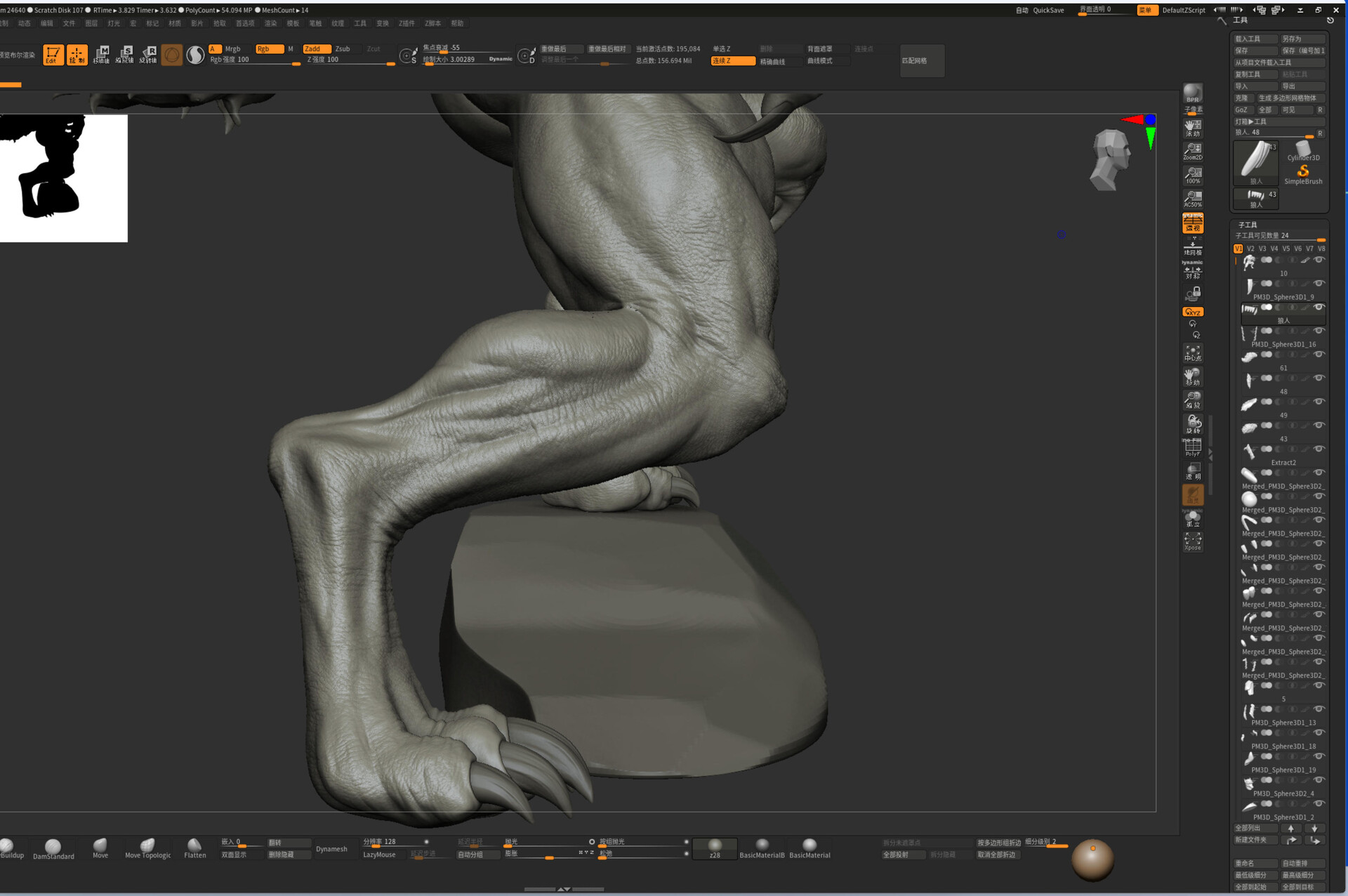Click the PolyF wireframe display icon
Image resolution: width=1348 pixels, height=896 pixels.
tap(1192, 447)
